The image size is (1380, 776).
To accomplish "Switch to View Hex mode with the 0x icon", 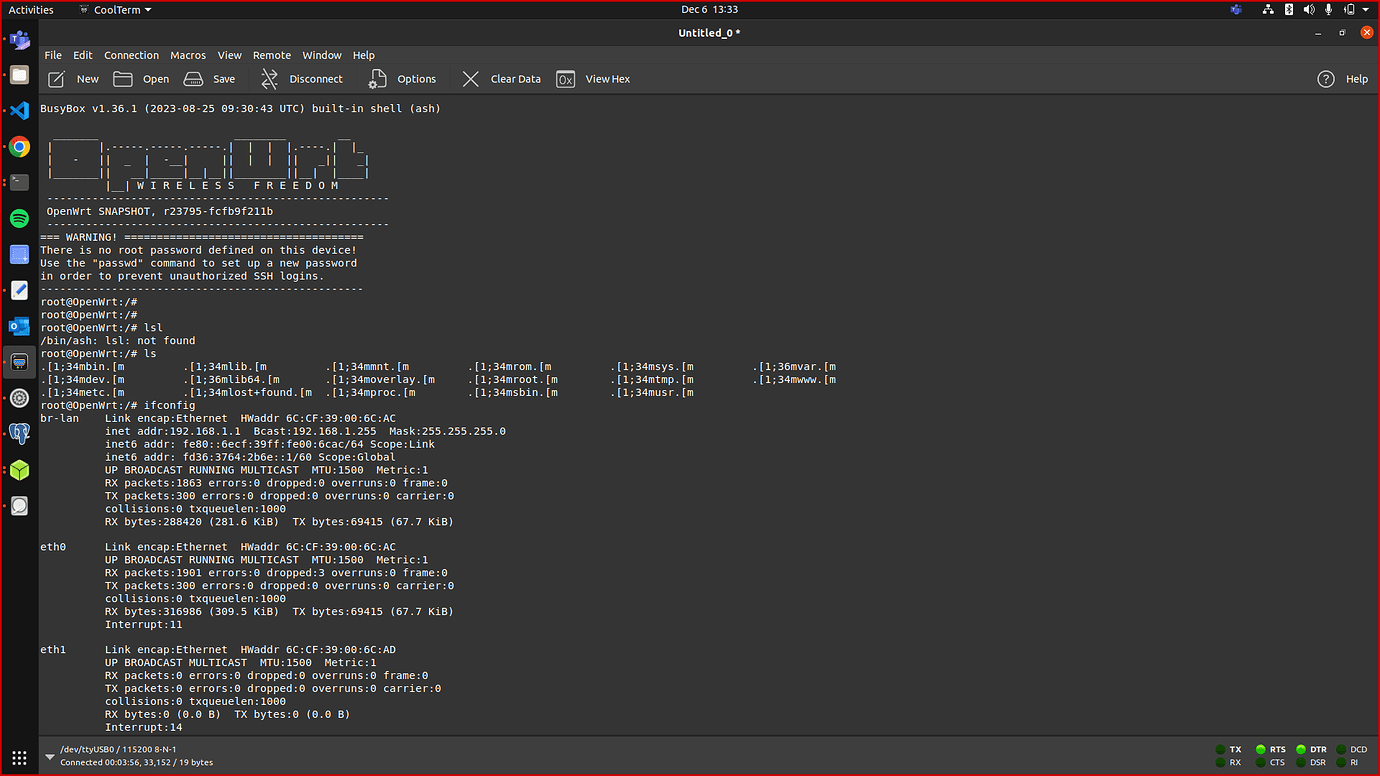I will tap(565, 78).
